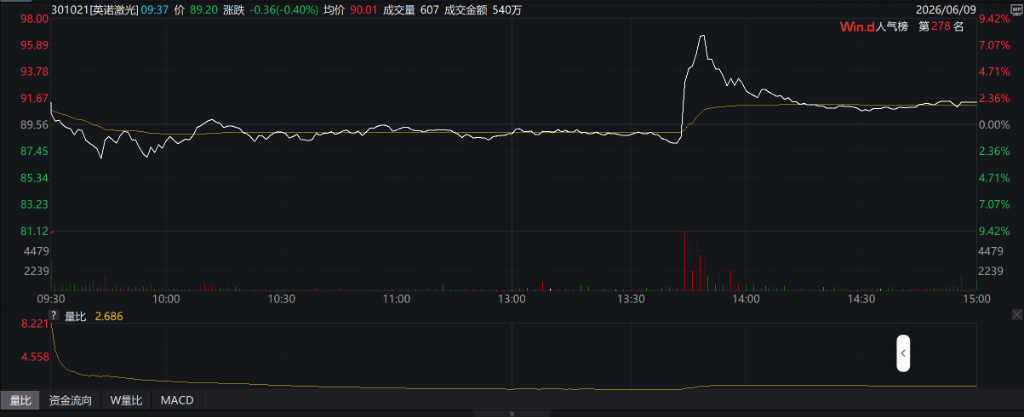
Task: Click the 第278名 popularity rank
Action: tap(941, 27)
